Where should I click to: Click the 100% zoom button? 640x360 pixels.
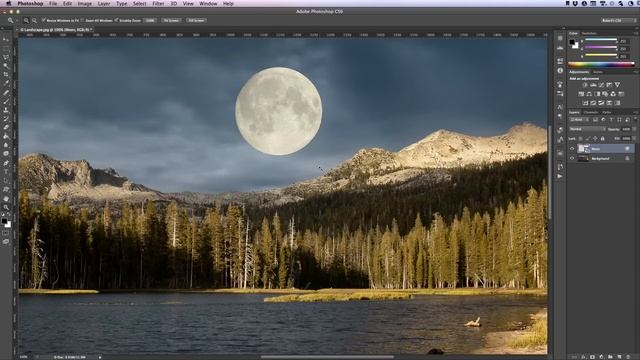[x=150, y=20]
